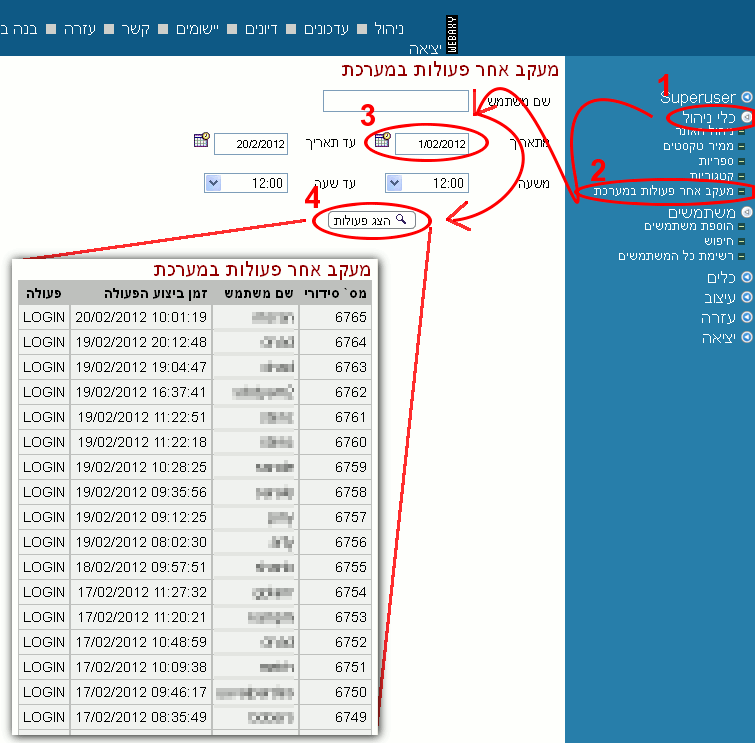Open חיפוש sidebar link
755x743 pixels.
[719, 241]
